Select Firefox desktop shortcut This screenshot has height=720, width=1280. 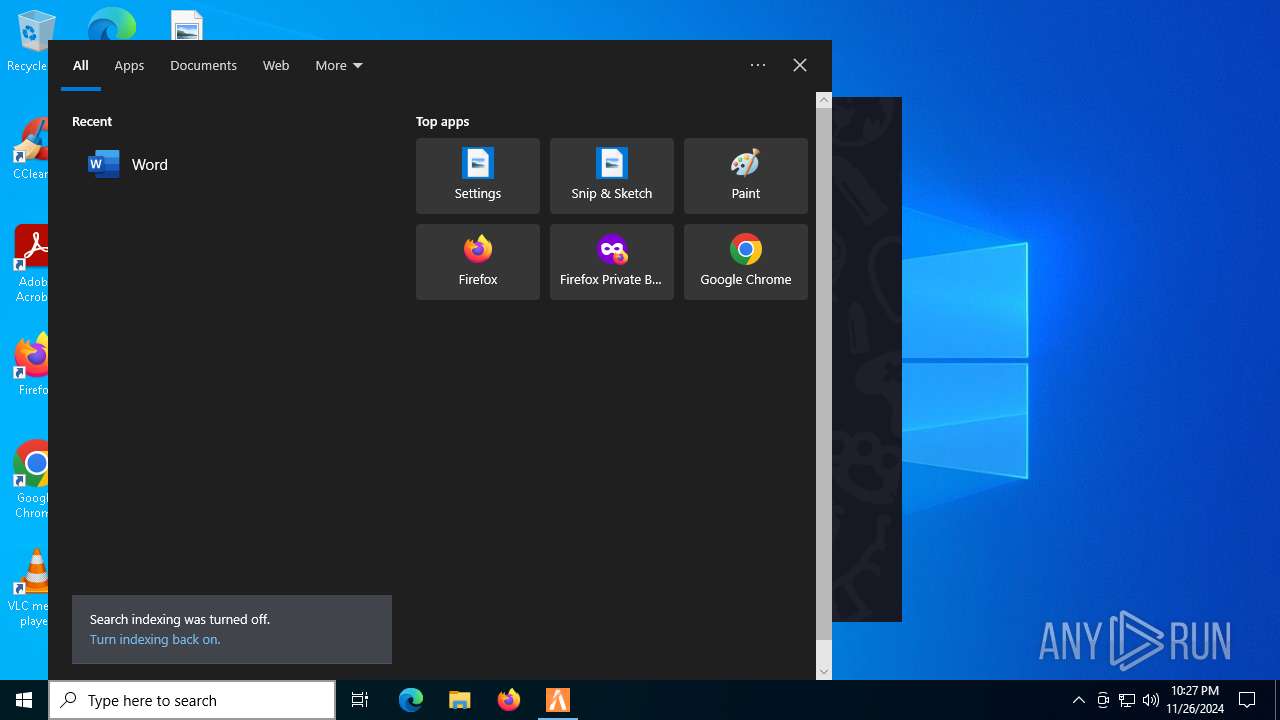point(32,366)
